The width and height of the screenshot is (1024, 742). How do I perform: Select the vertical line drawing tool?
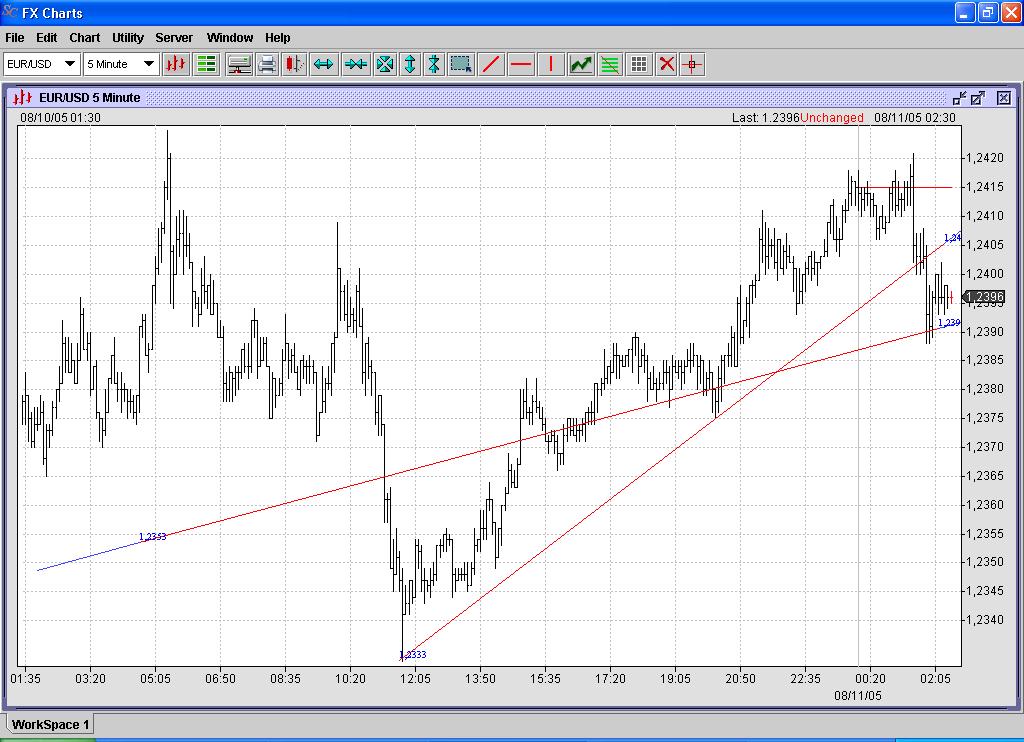(x=550, y=64)
